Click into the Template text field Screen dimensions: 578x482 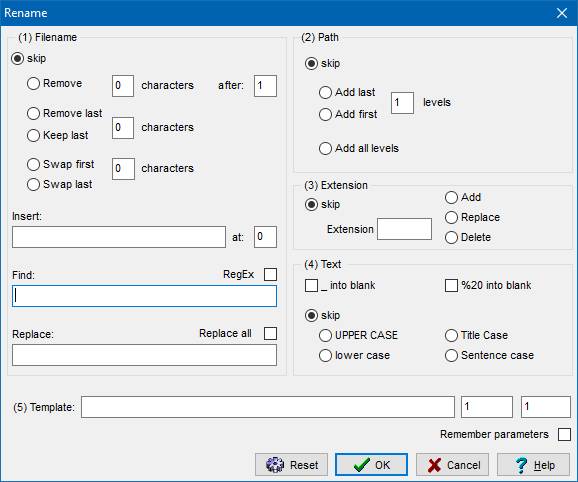point(268,407)
